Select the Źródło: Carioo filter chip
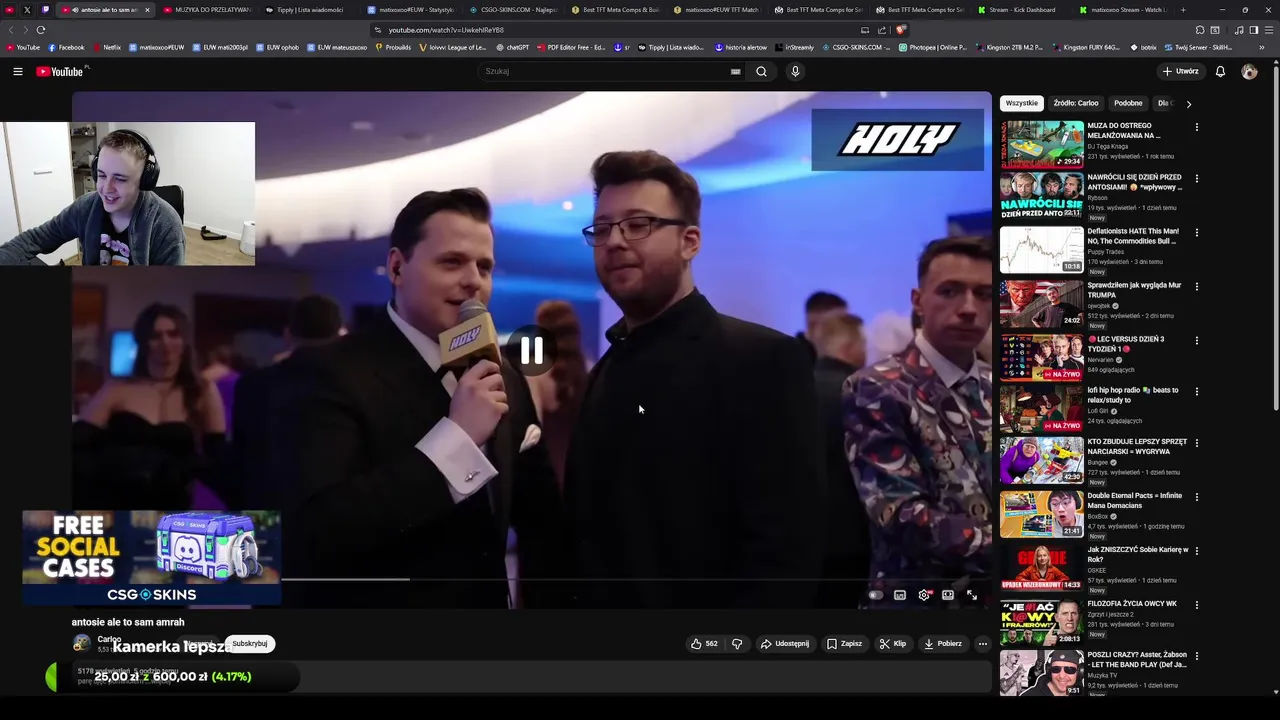The width and height of the screenshot is (1280, 720). click(1076, 103)
